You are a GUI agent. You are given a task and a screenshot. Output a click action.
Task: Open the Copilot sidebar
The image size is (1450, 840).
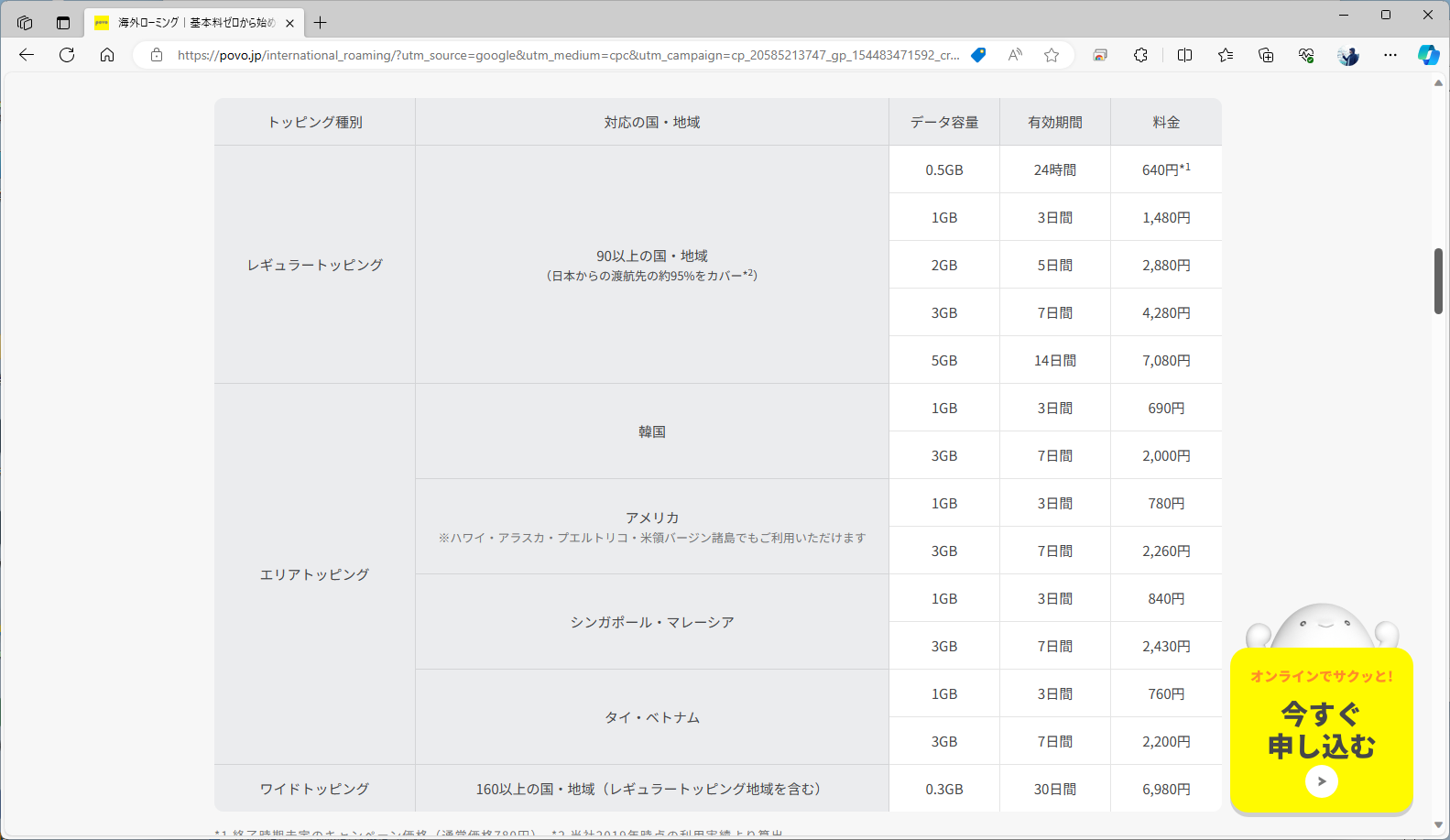click(x=1429, y=55)
